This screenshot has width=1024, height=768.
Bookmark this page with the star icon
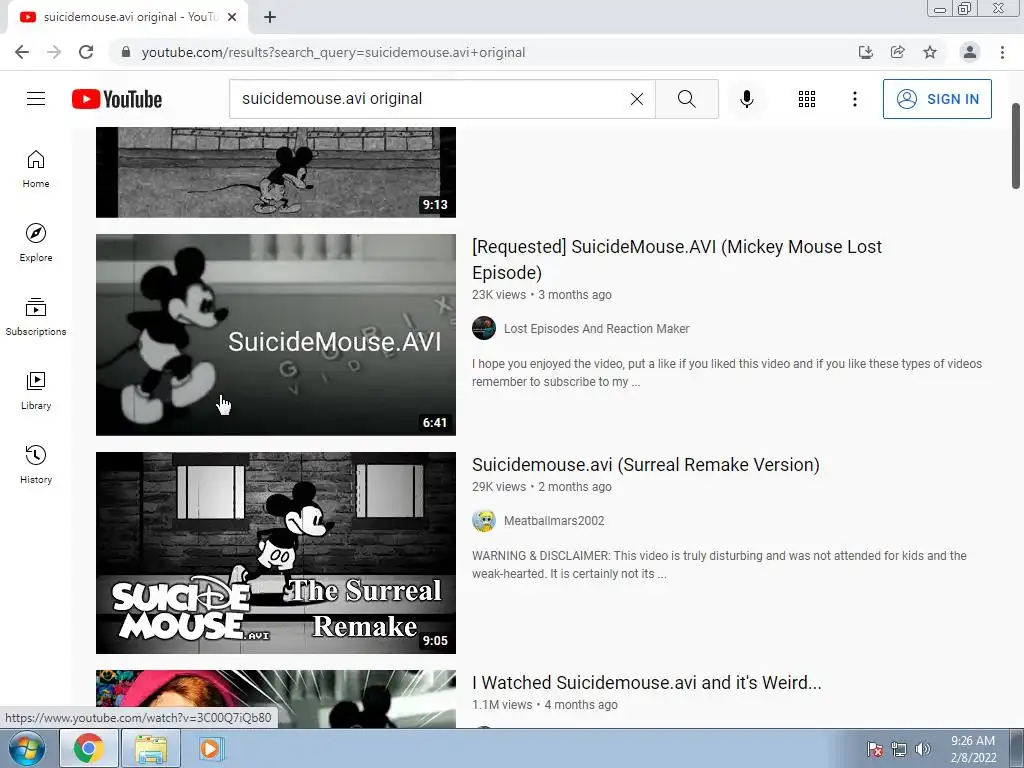[930, 52]
